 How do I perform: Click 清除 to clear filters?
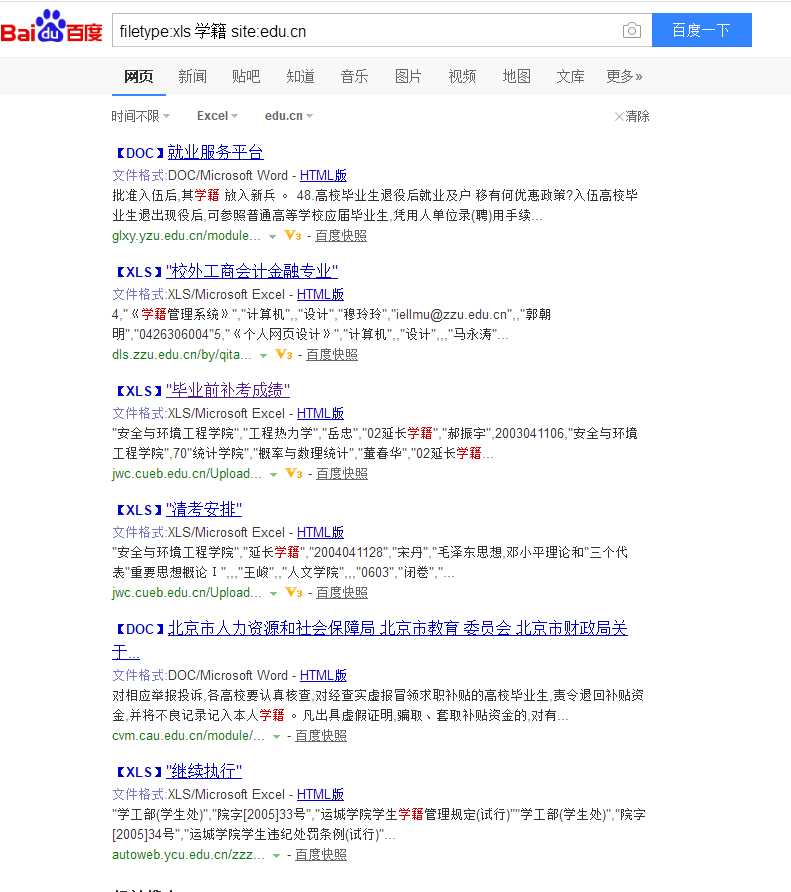(637, 116)
